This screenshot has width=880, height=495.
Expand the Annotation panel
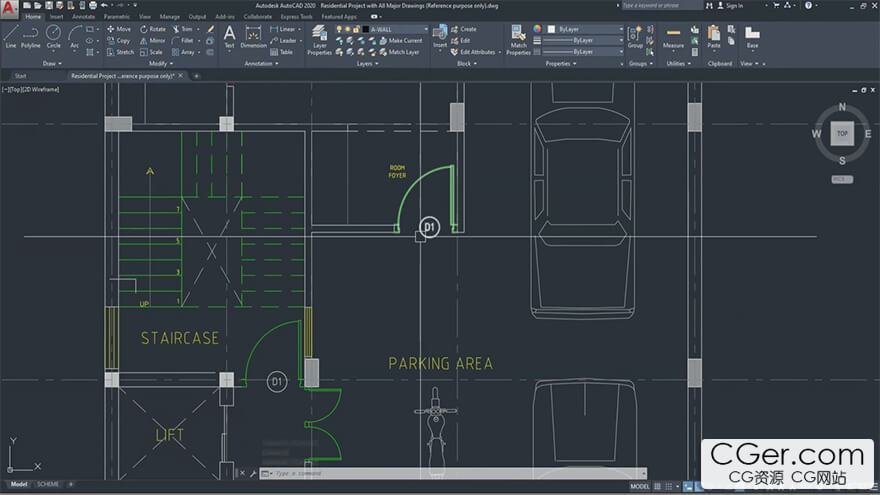click(262, 64)
